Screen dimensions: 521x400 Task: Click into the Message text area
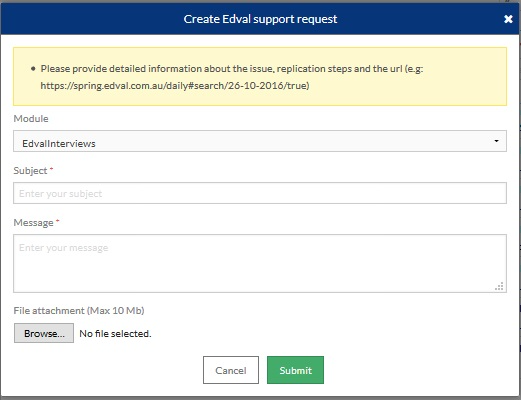pyautogui.click(x=260, y=263)
